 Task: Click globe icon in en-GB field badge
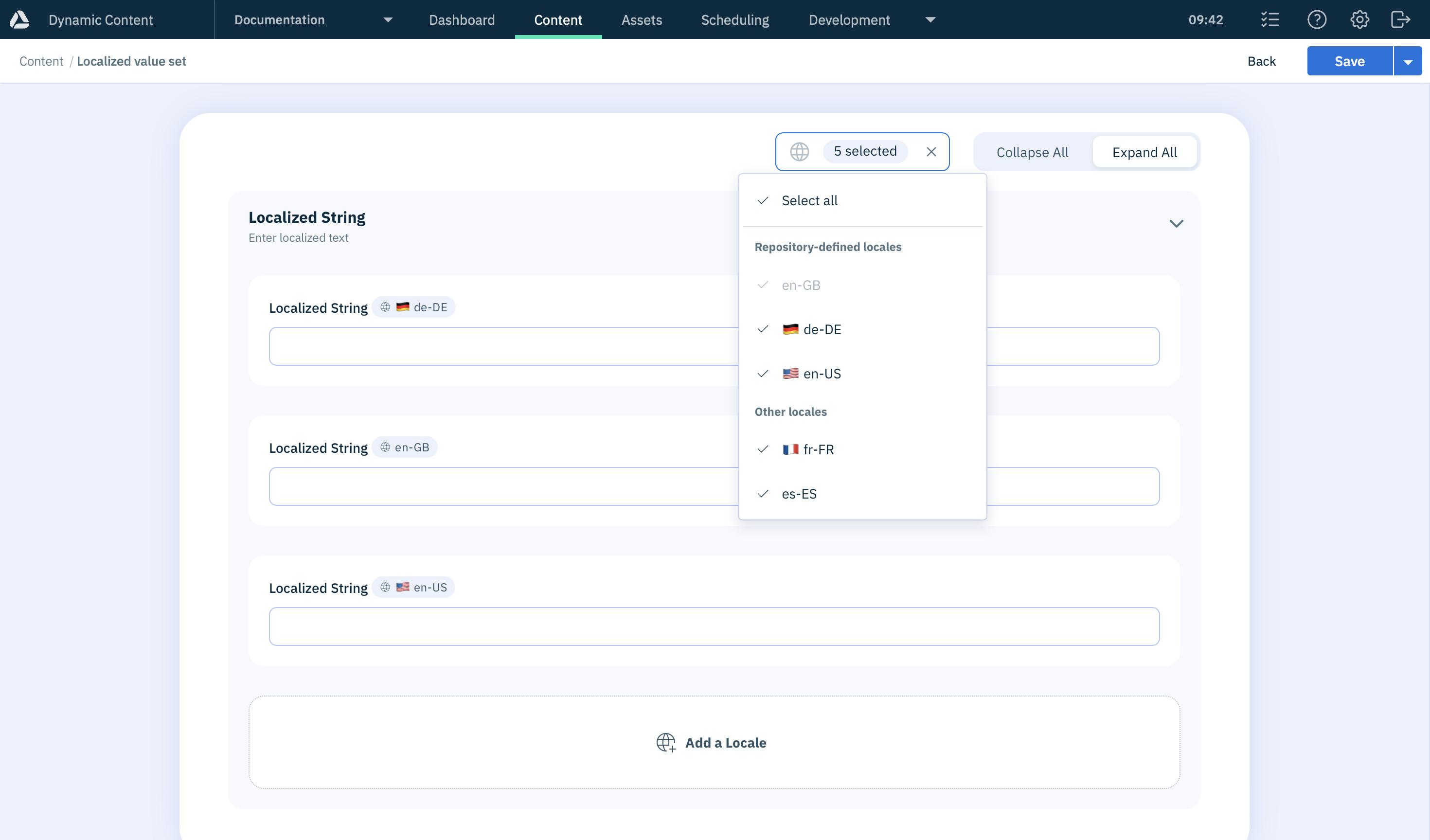(385, 447)
